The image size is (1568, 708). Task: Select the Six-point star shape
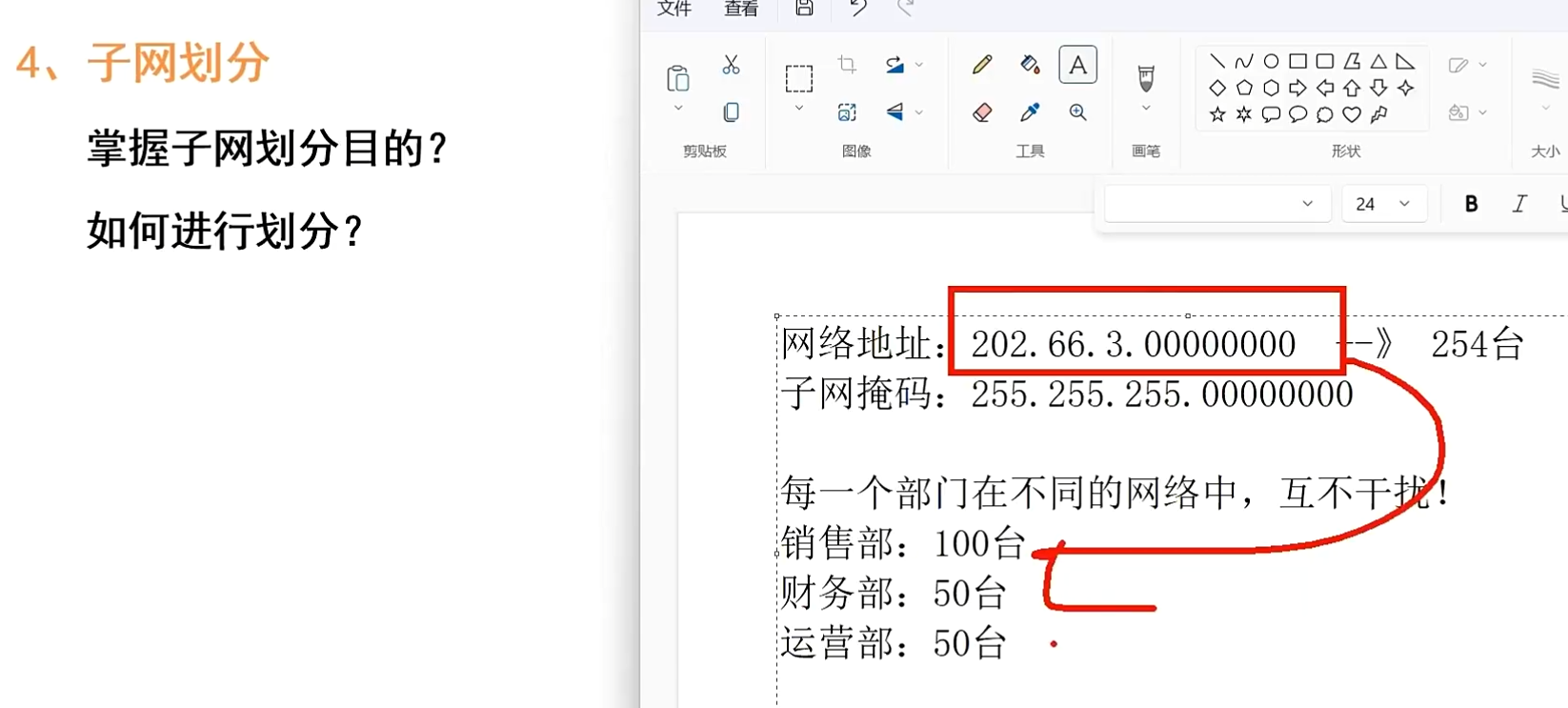tap(1244, 114)
